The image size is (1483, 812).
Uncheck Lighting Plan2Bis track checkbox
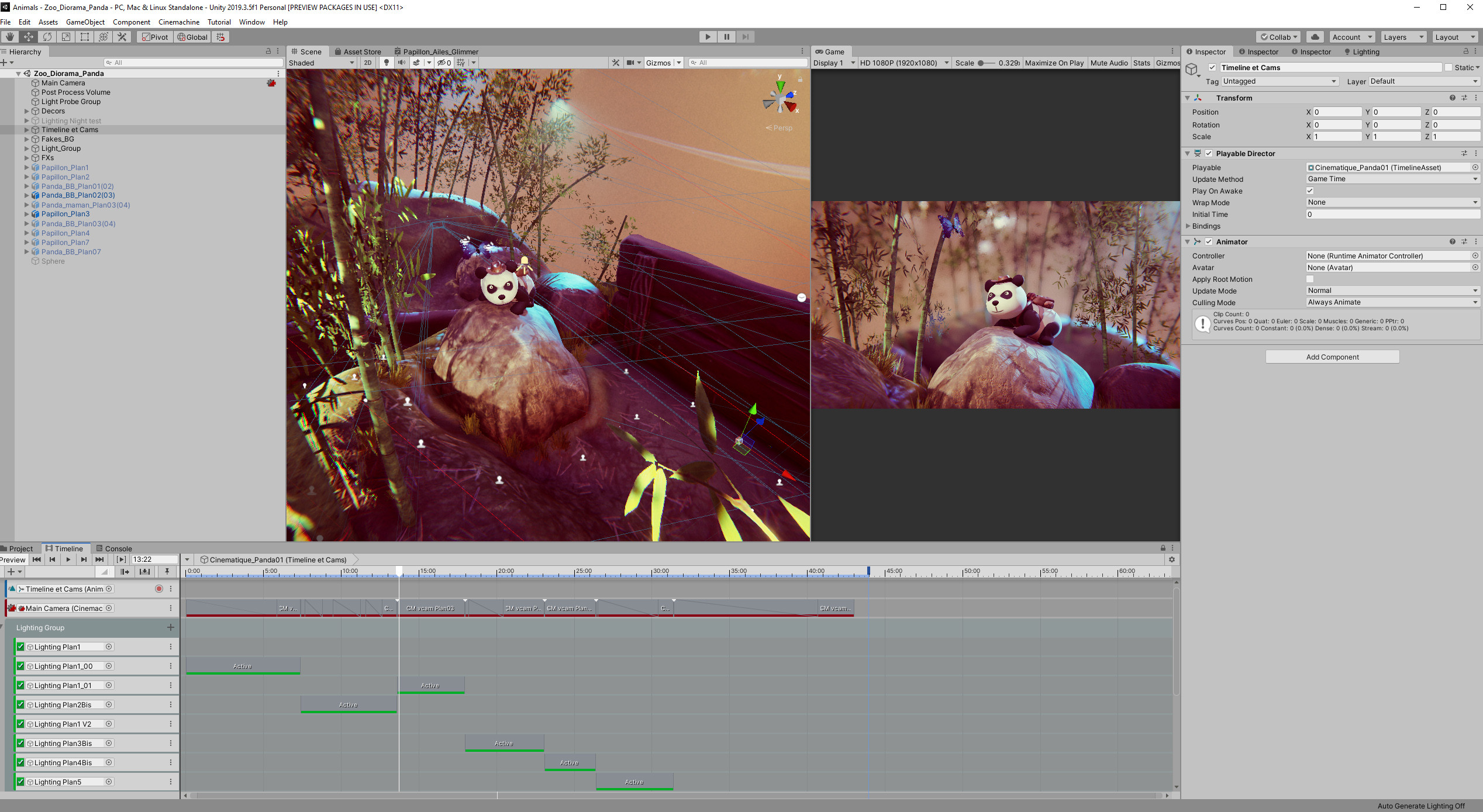coord(20,704)
